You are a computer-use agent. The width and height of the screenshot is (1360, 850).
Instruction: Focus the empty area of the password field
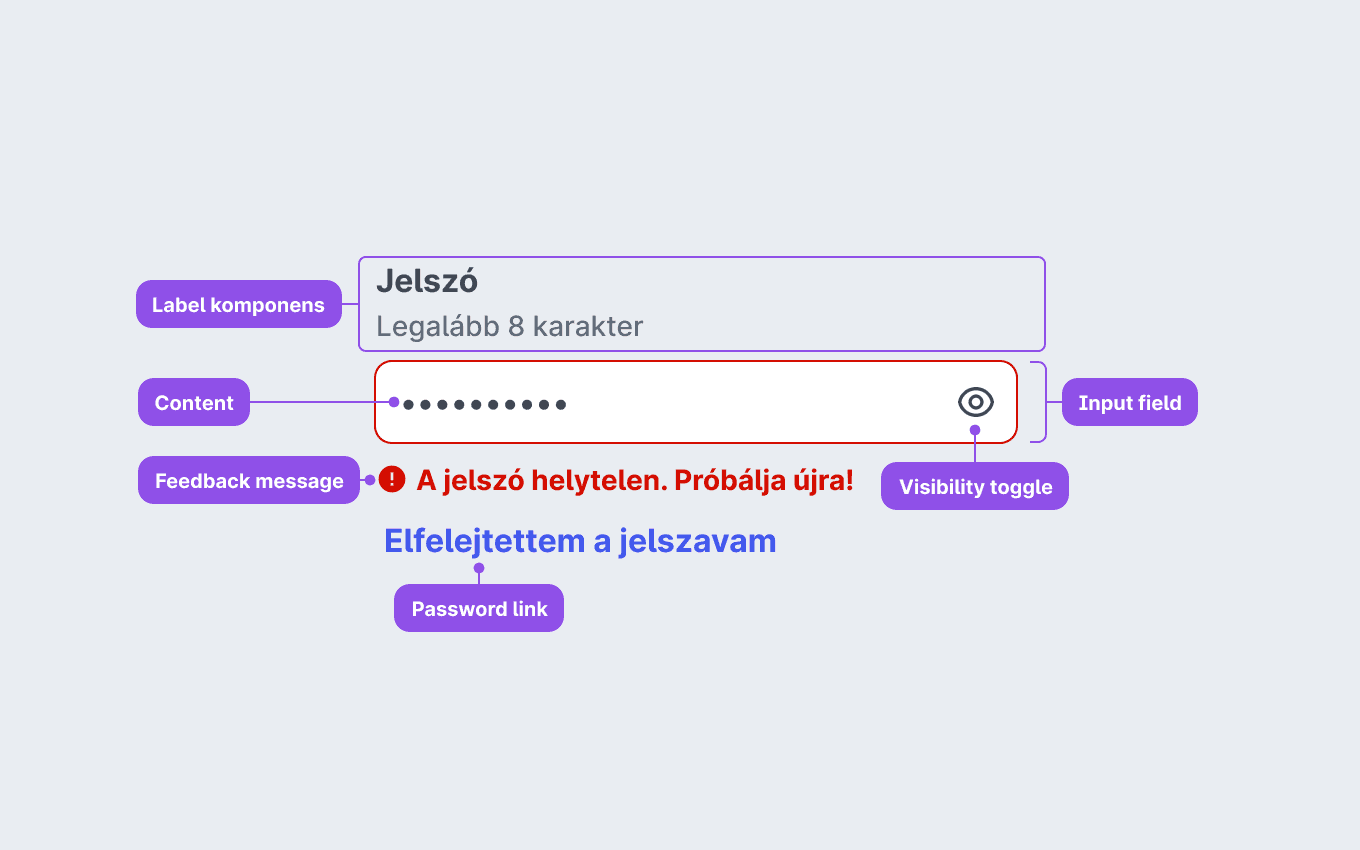click(760, 402)
